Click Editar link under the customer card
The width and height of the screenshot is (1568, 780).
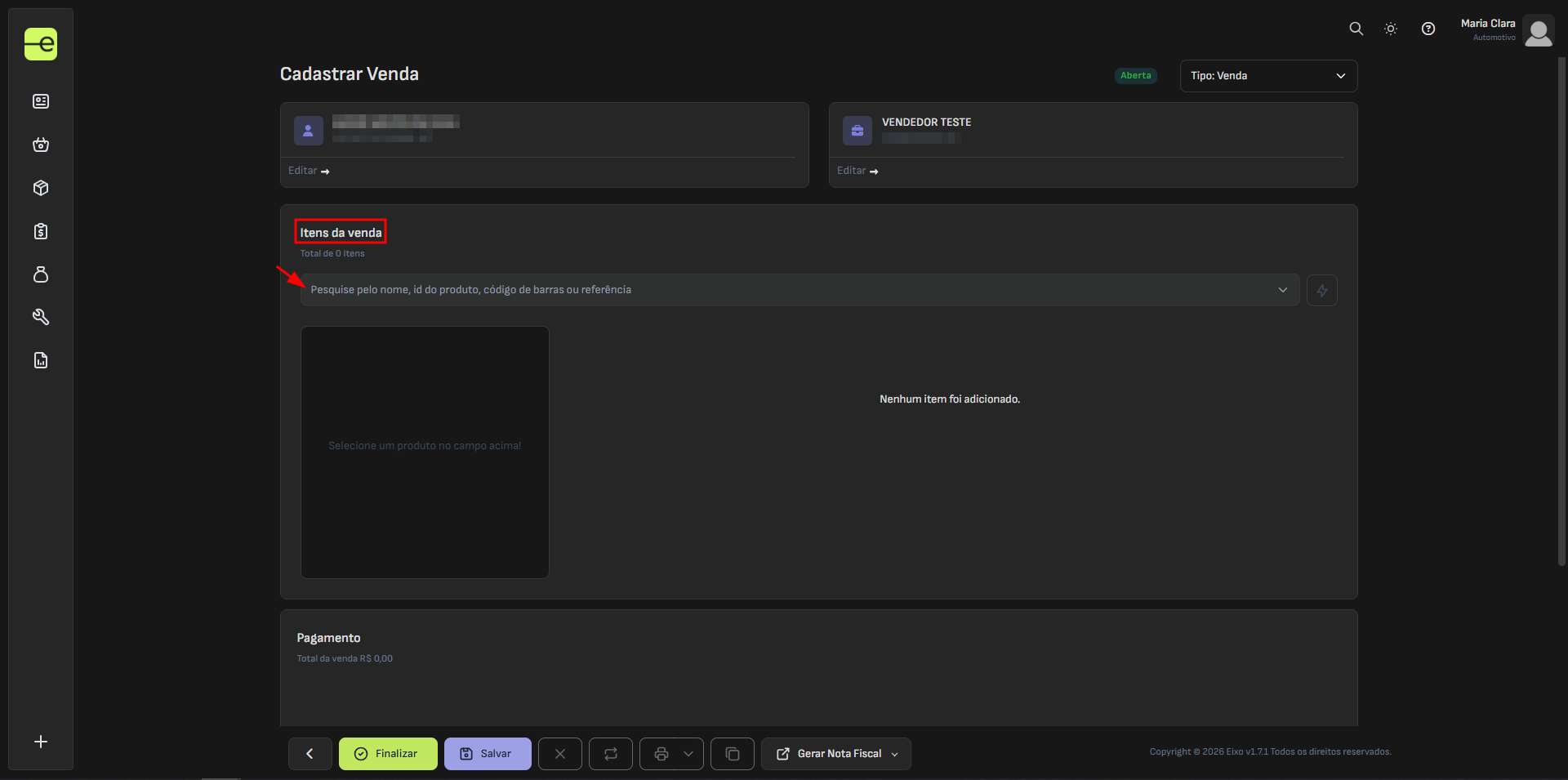308,171
